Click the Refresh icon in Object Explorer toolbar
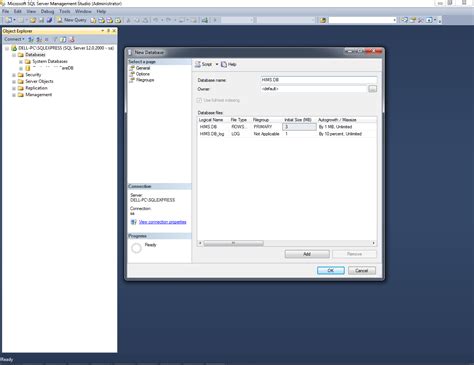 63,39
